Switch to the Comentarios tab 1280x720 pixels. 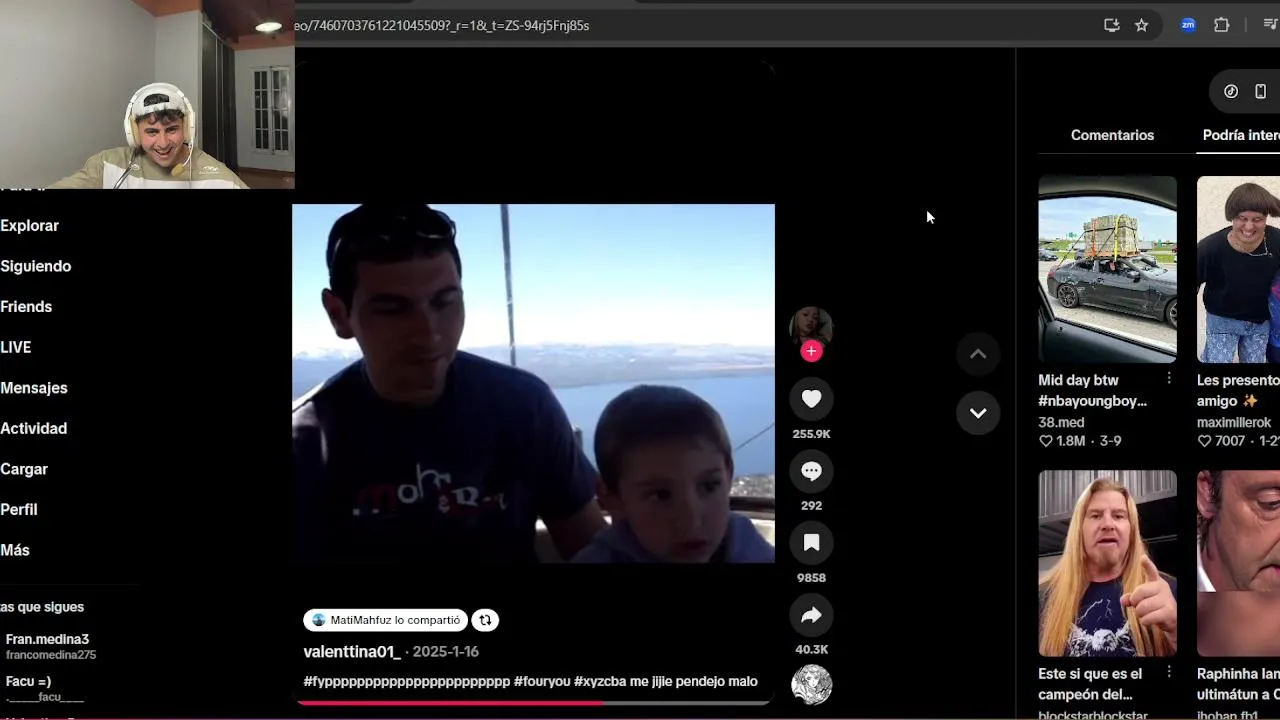(x=1112, y=135)
